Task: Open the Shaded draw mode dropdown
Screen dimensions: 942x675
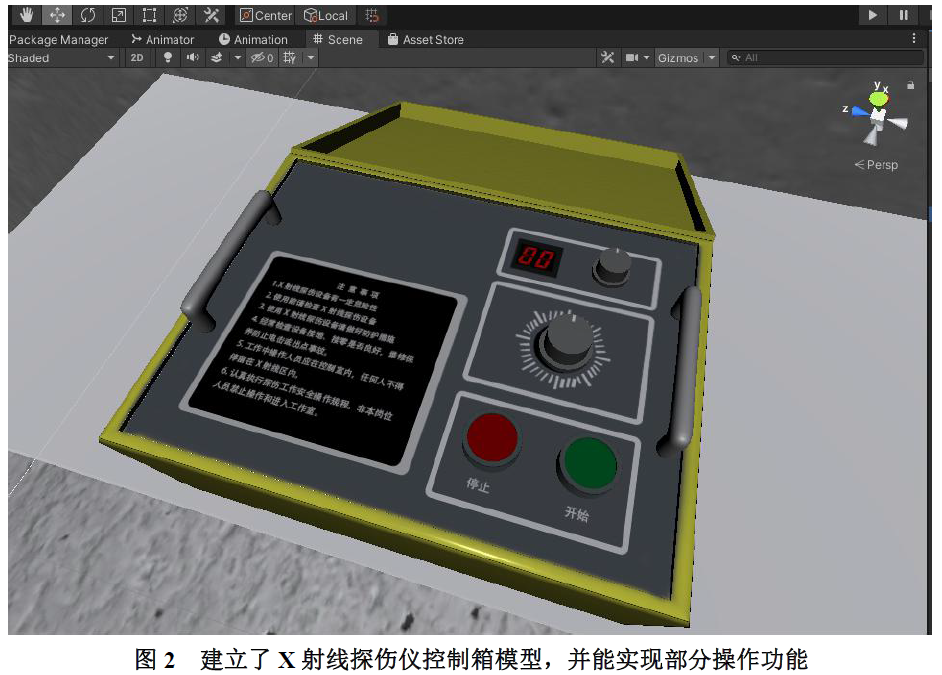Action: coord(62,58)
